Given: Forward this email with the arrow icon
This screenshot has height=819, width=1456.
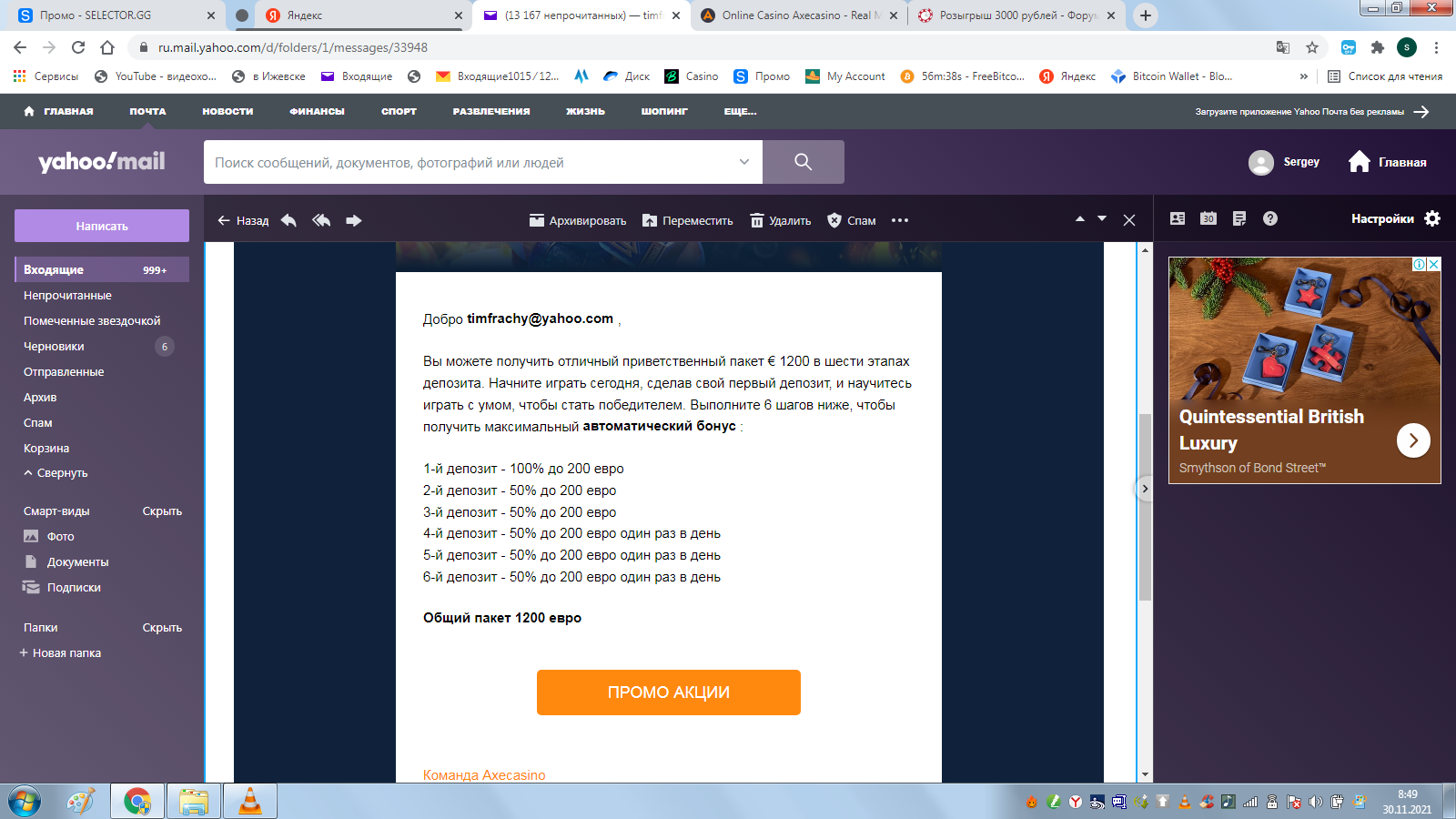Looking at the screenshot, I should tap(354, 220).
